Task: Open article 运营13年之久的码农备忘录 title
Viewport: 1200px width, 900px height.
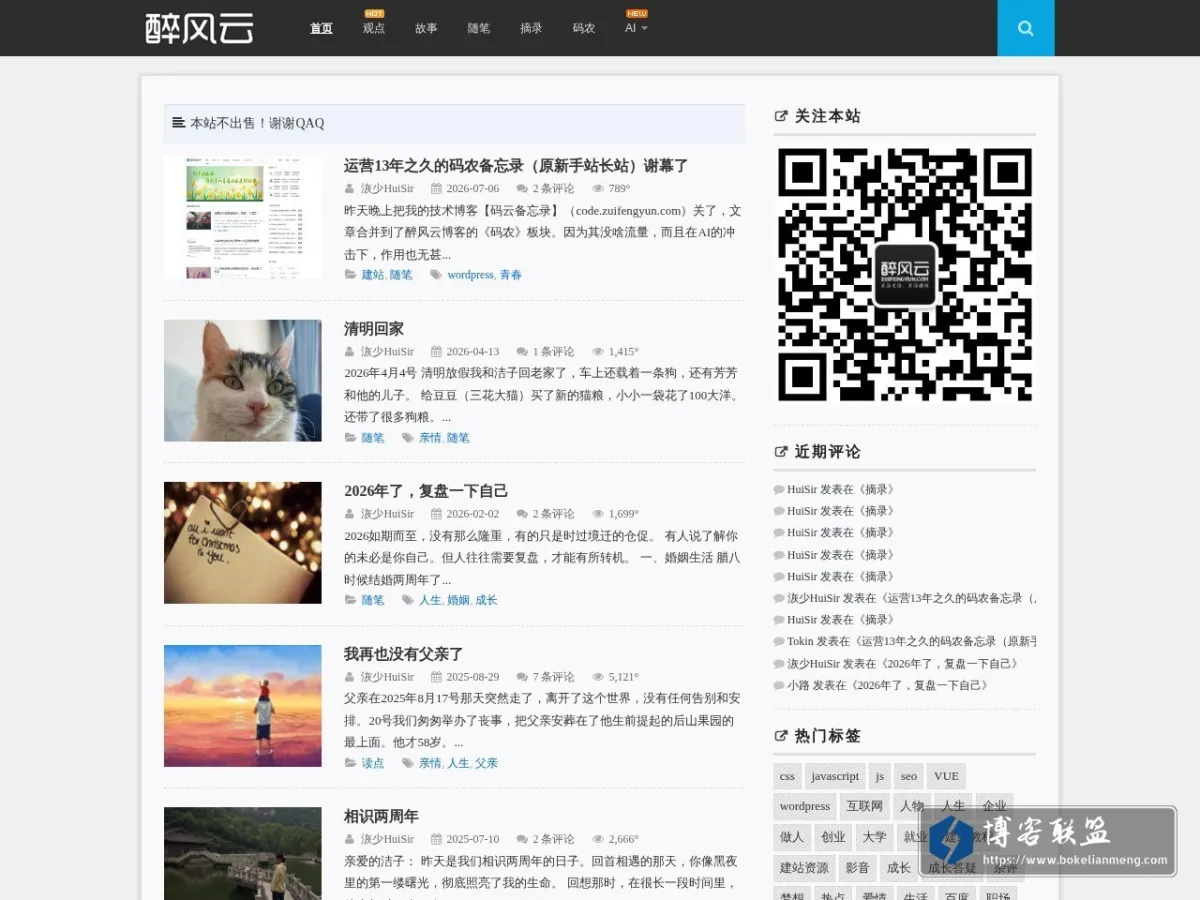Action: [x=516, y=166]
